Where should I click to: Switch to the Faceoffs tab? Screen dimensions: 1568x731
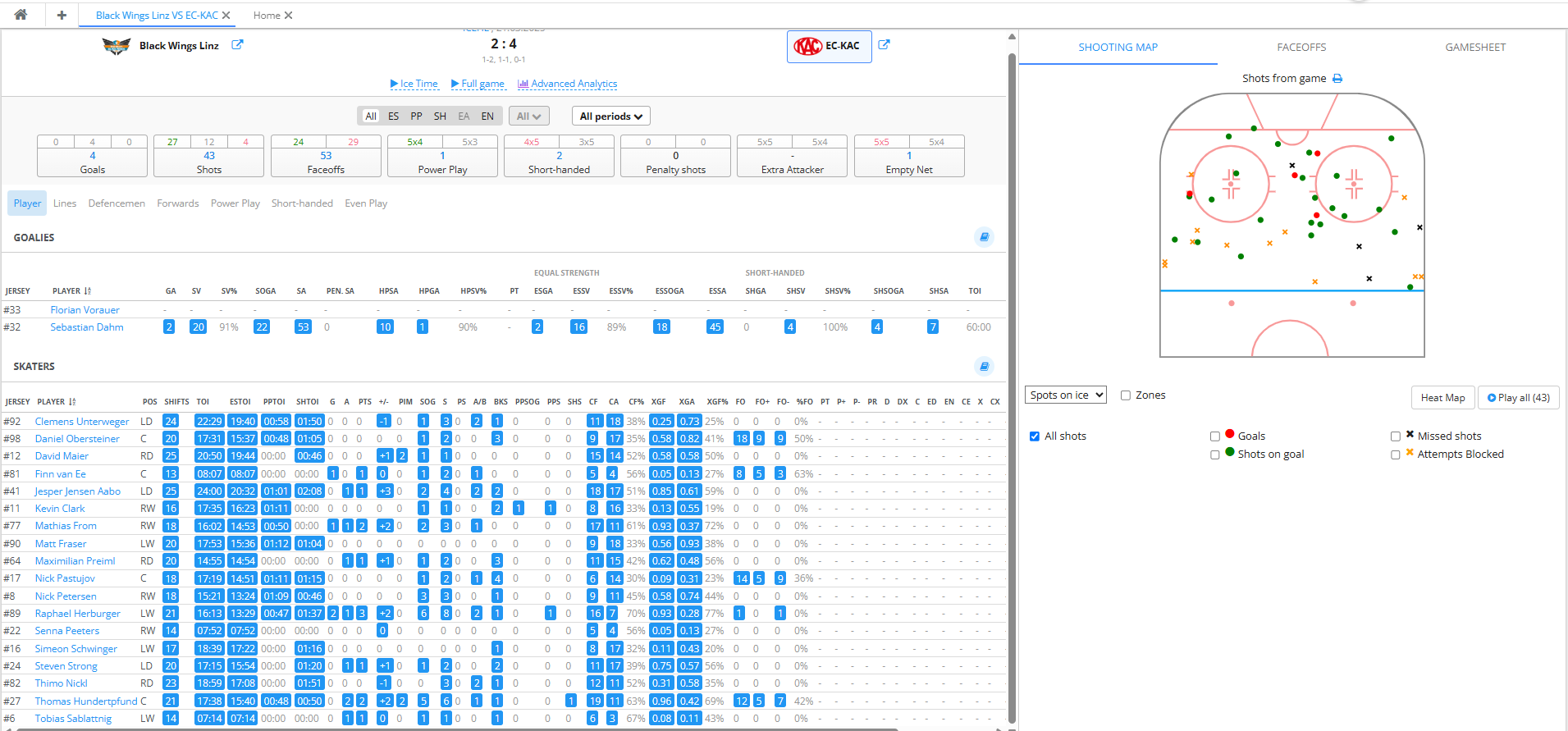(1301, 48)
